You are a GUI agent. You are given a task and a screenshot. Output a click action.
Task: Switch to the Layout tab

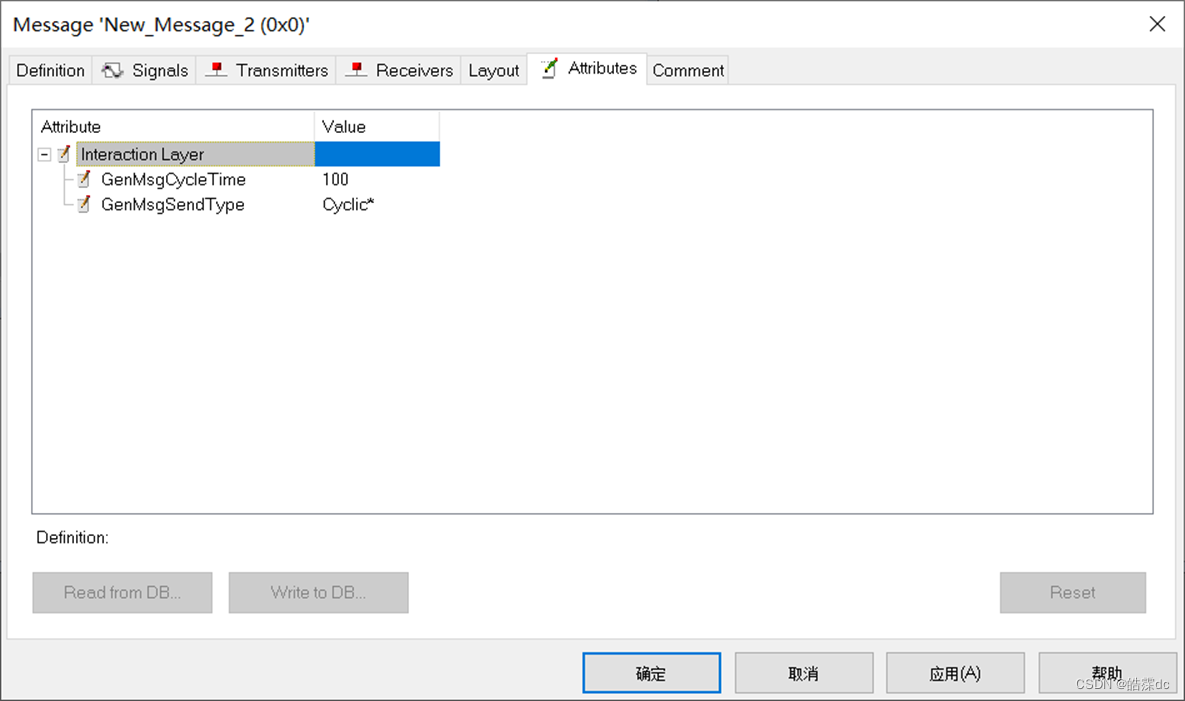[x=493, y=70]
